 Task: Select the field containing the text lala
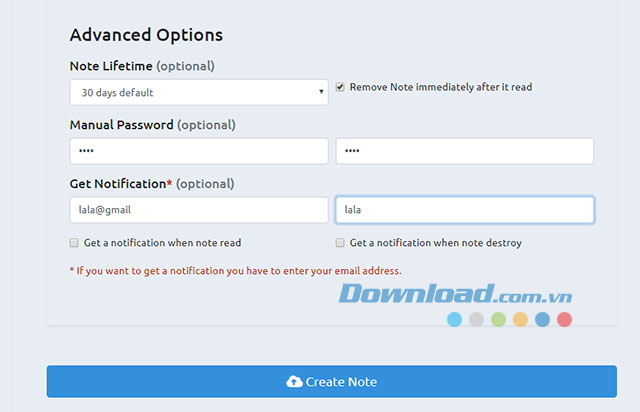pos(464,210)
